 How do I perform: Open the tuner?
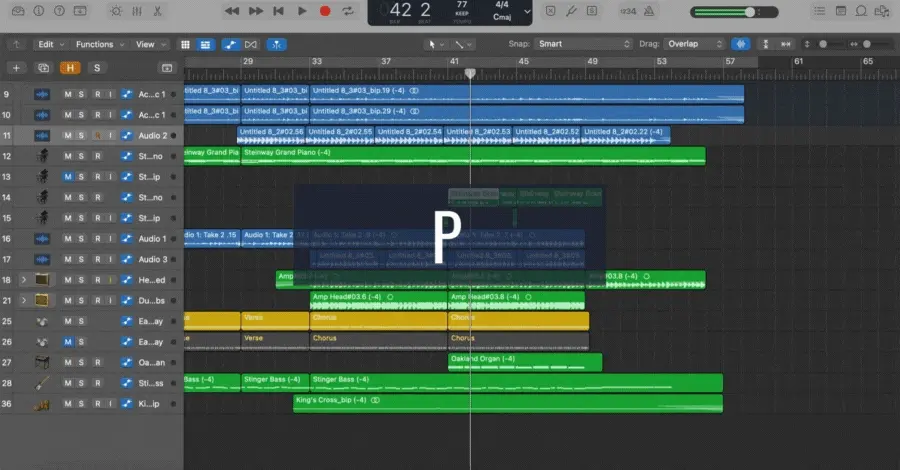point(571,11)
